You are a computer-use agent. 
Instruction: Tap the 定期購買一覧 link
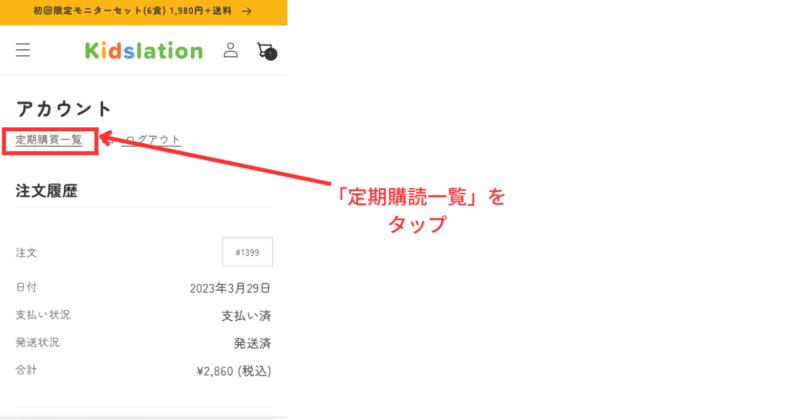(x=49, y=140)
